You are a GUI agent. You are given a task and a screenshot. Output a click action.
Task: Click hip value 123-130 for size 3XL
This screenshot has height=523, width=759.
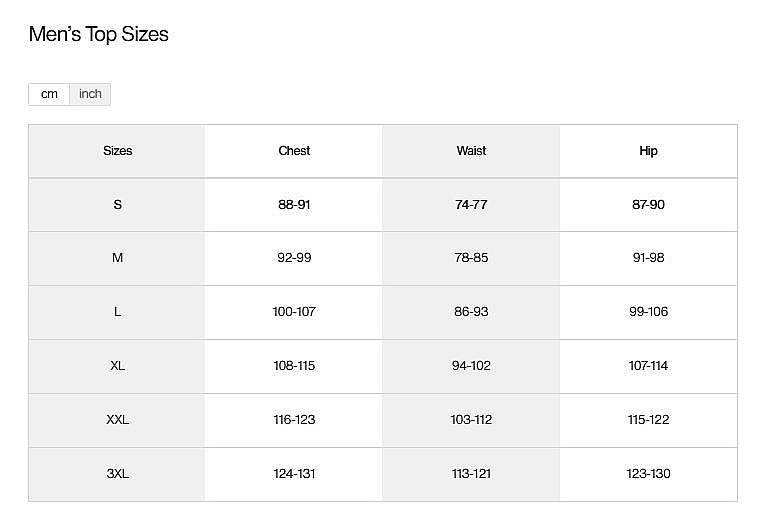pyautogui.click(x=648, y=474)
